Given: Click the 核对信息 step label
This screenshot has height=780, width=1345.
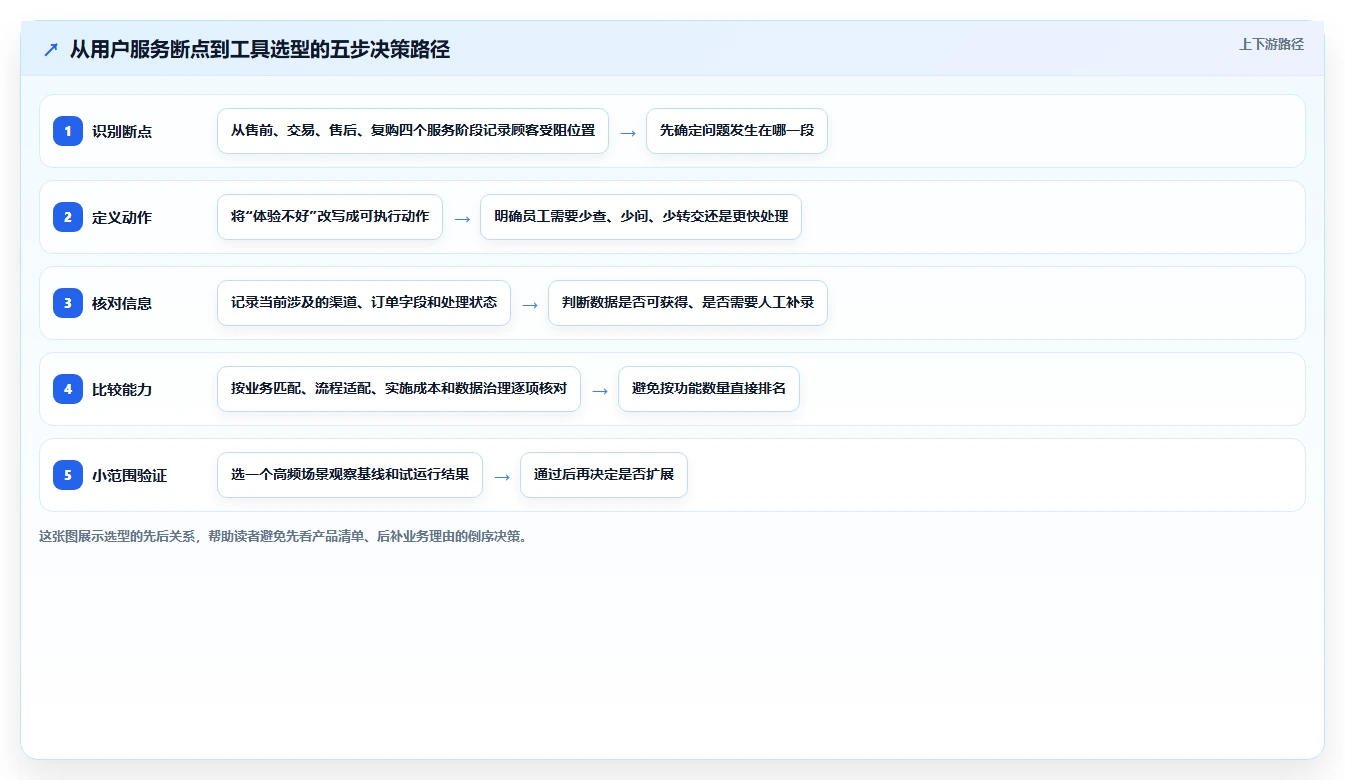Looking at the screenshot, I should [x=122, y=303].
